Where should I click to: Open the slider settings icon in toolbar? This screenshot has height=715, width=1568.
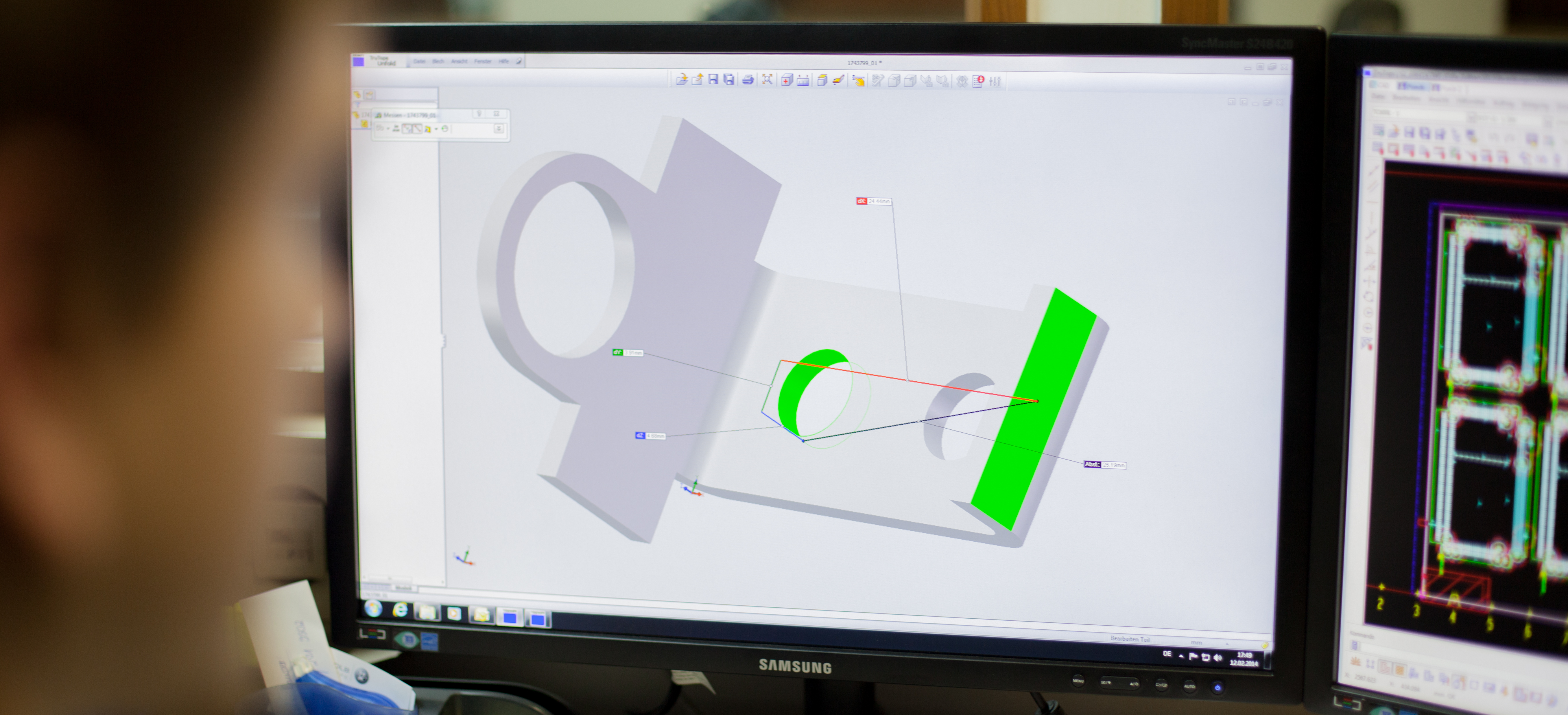click(x=995, y=81)
